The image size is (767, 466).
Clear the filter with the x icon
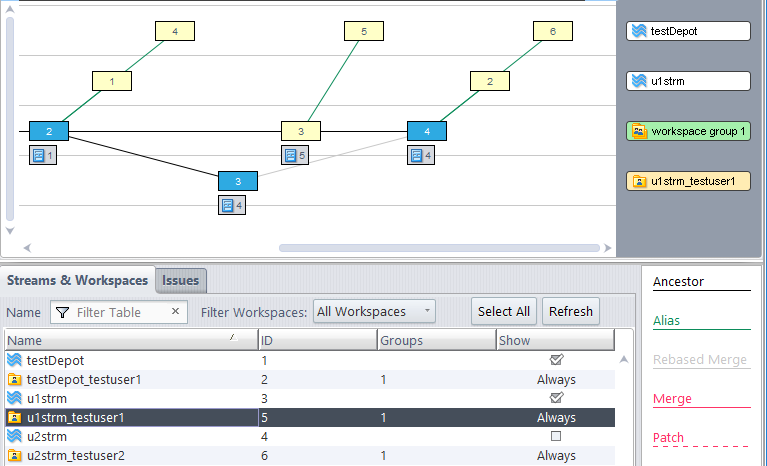176,312
